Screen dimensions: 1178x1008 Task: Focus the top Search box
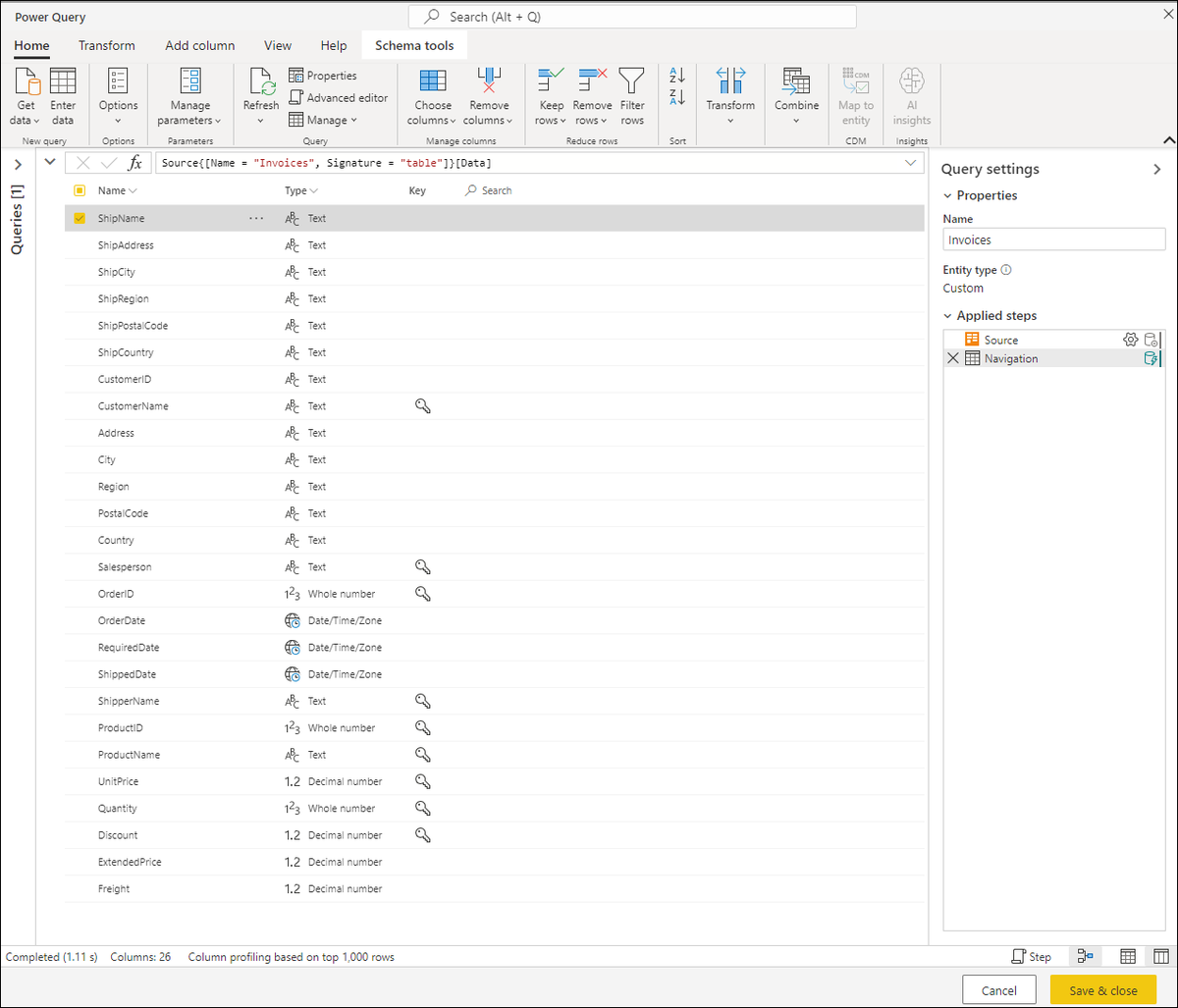click(632, 17)
